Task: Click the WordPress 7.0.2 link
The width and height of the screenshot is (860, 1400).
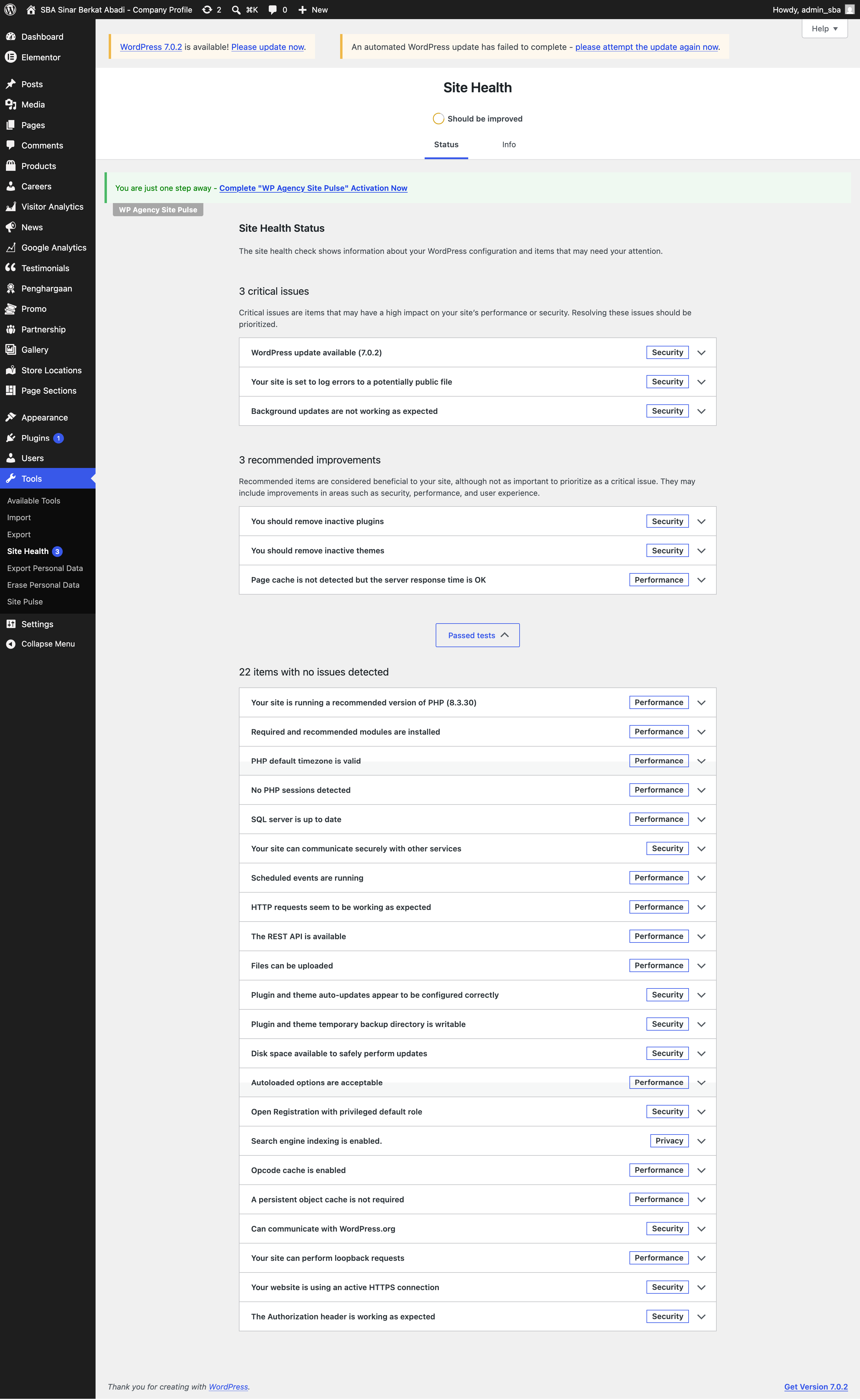Action: [x=151, y=47]
